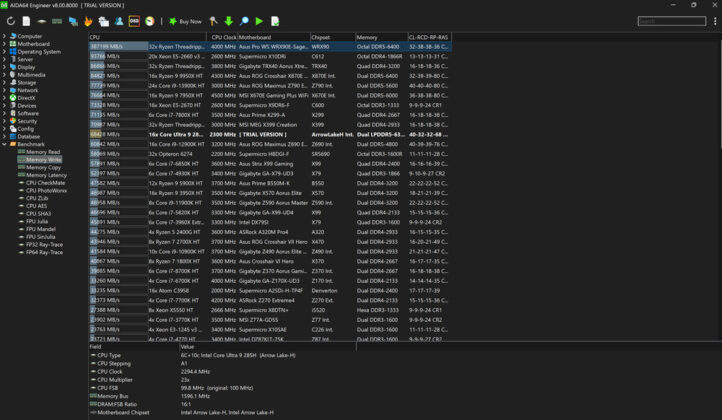722x420 pixels.
Task: Open the CPU SHA3 benchmark
Action: point(38,214)
